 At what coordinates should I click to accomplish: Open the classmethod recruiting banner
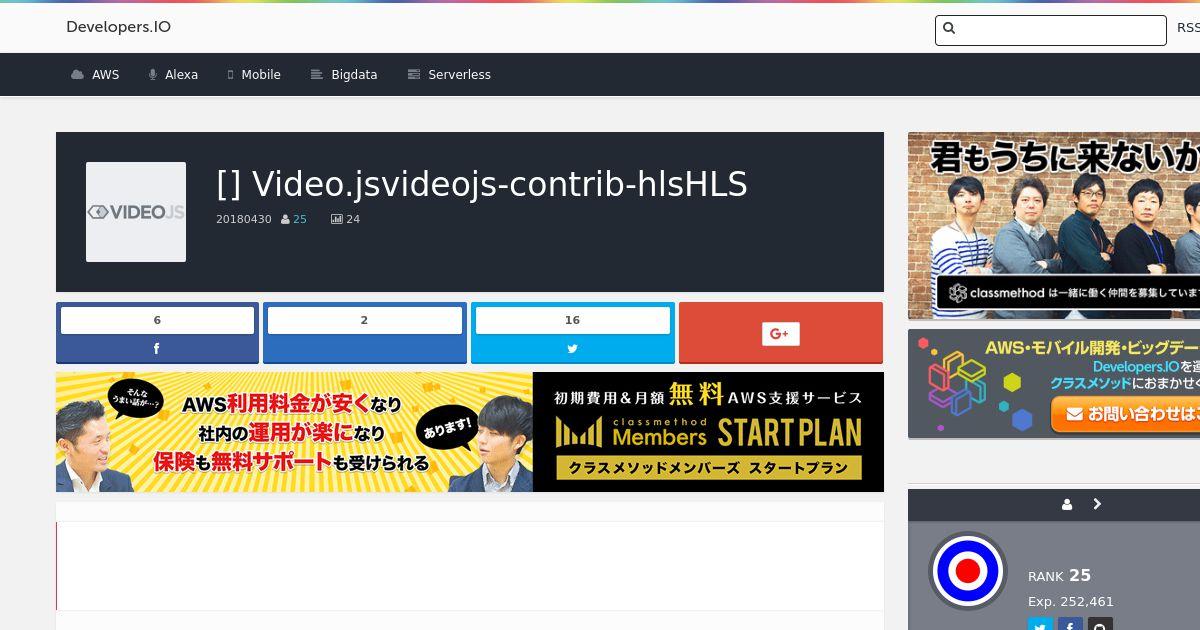1054,226
